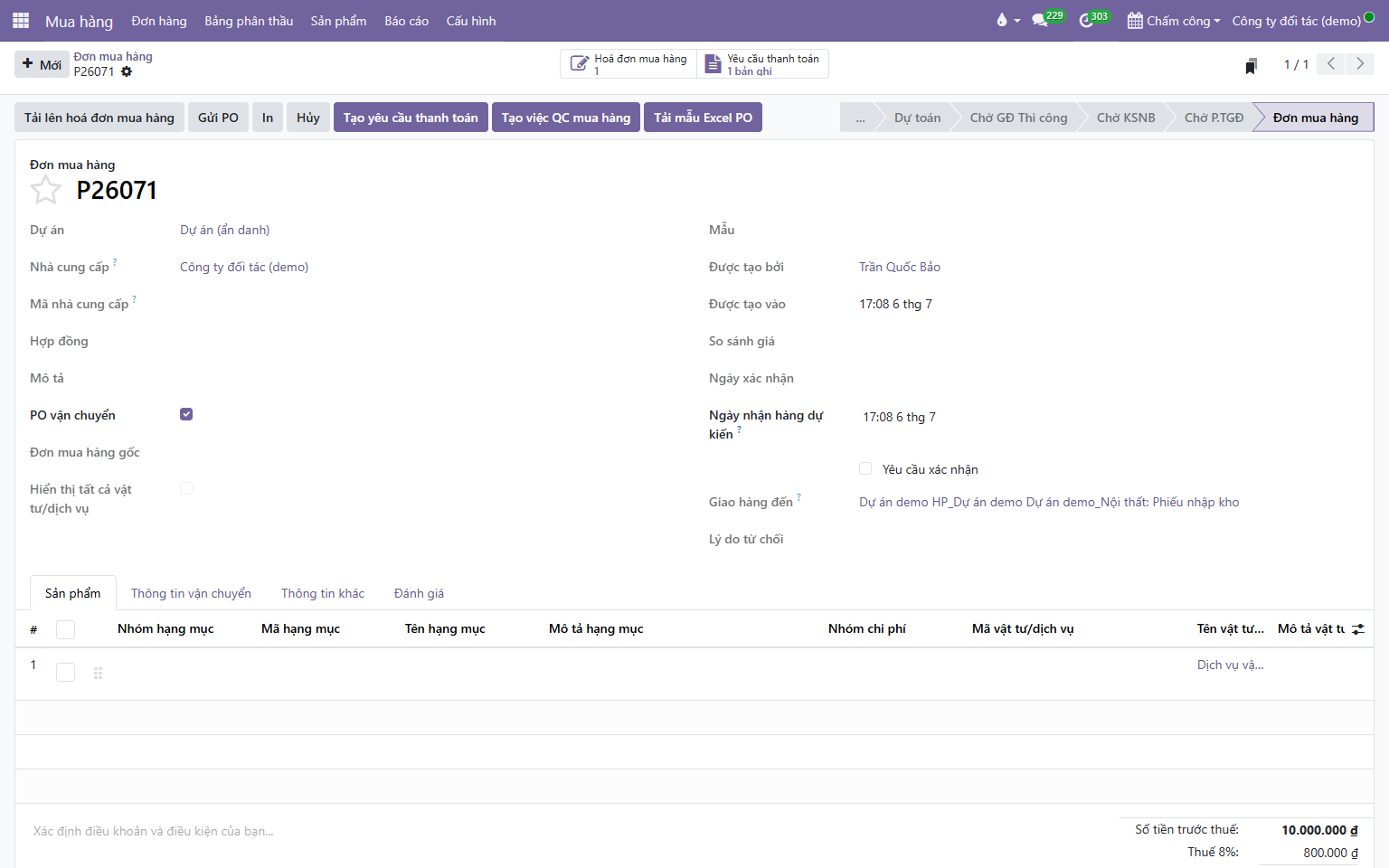Screen dimensions: 1389x868
Task: Click the Hủy button
Action: tap(307, 118)
